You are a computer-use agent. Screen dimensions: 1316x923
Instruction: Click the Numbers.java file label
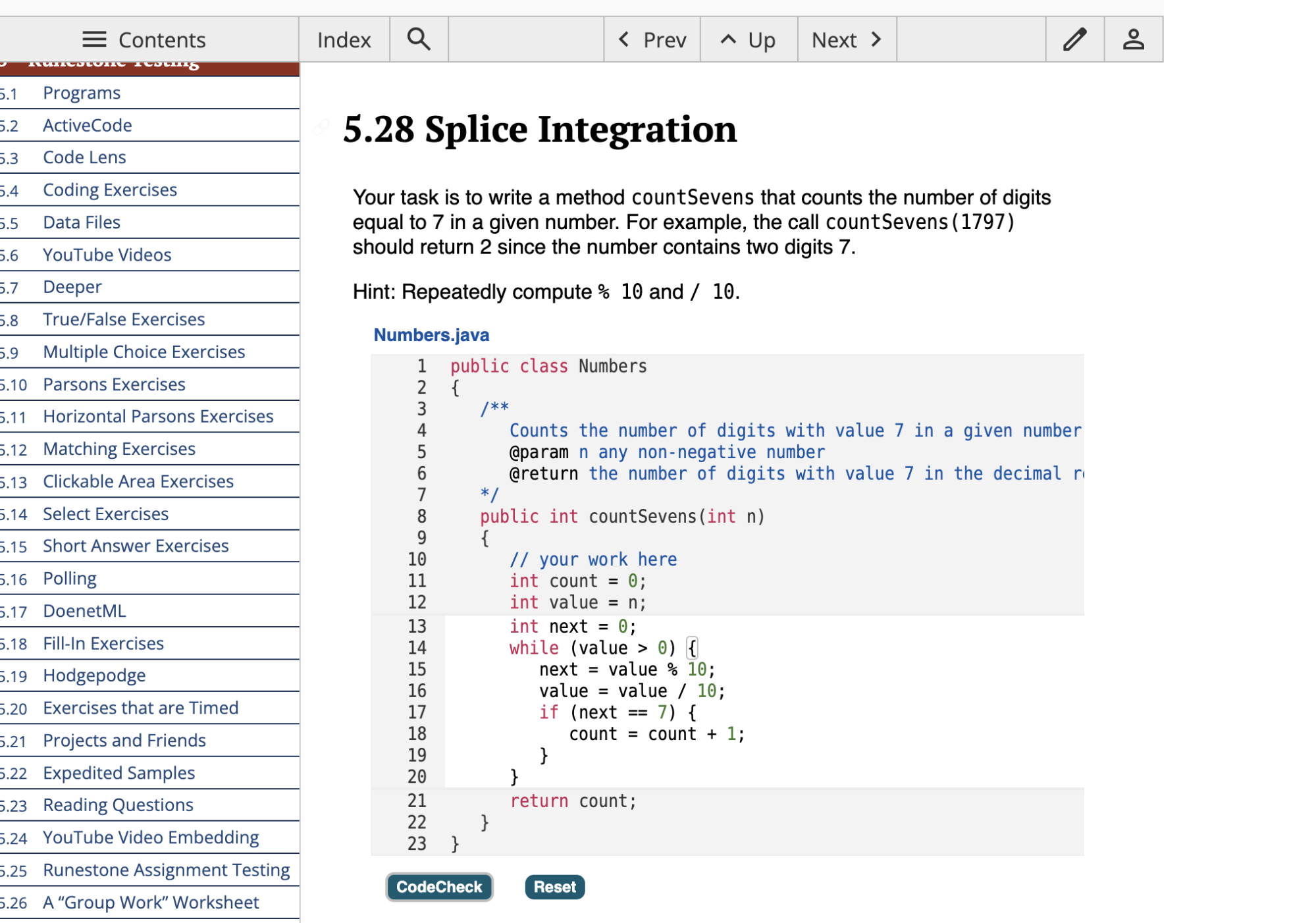[x=431, y=335]
